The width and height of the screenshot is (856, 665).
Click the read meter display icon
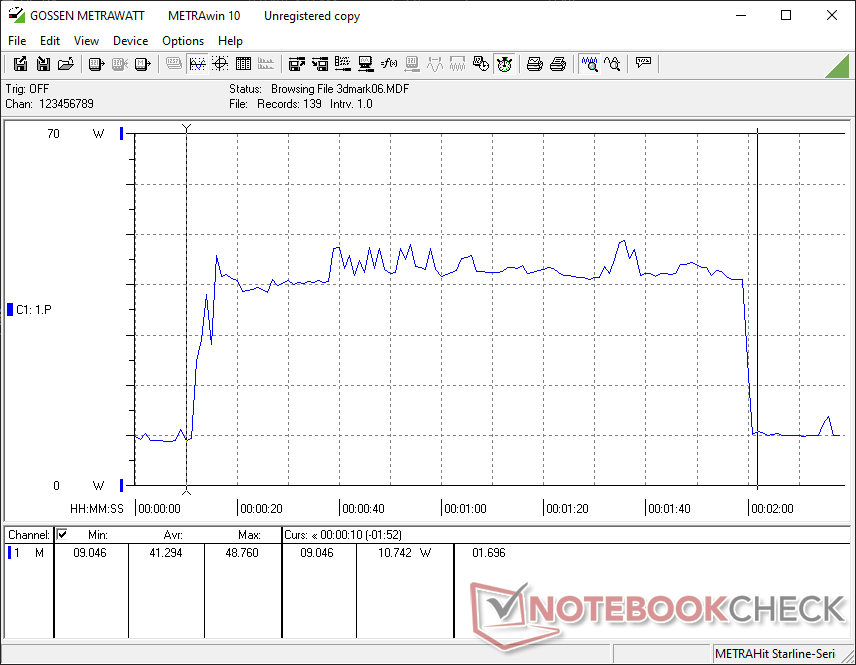pos(96,64)
